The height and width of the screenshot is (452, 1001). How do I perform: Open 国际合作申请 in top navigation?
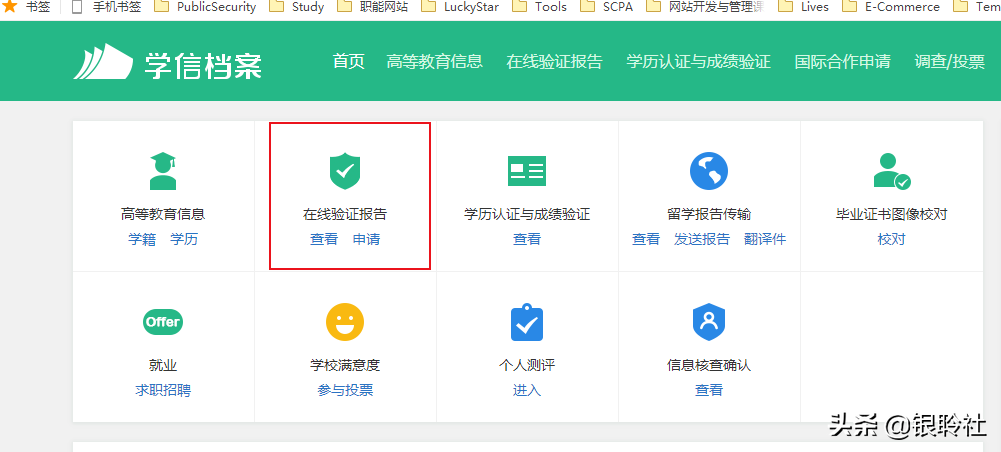tap(843, 61)
